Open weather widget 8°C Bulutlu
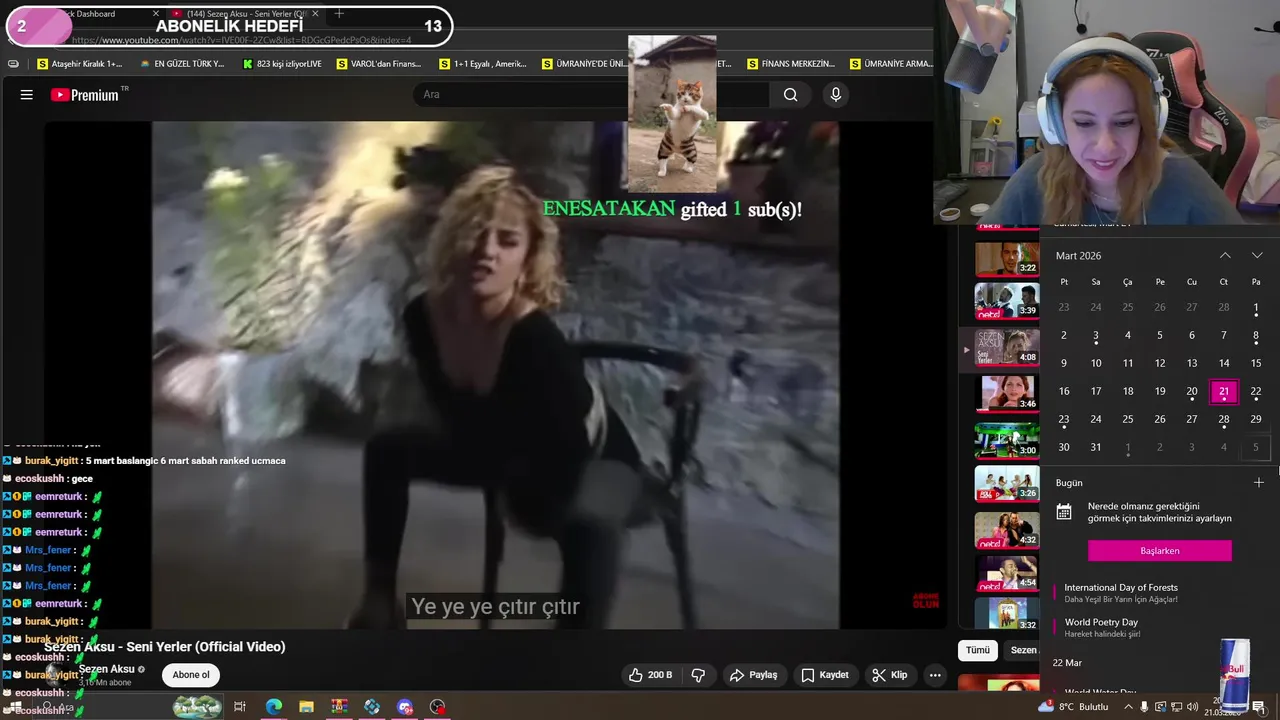The width and height of the screenshot is (1280, 720). [1073, 707]
